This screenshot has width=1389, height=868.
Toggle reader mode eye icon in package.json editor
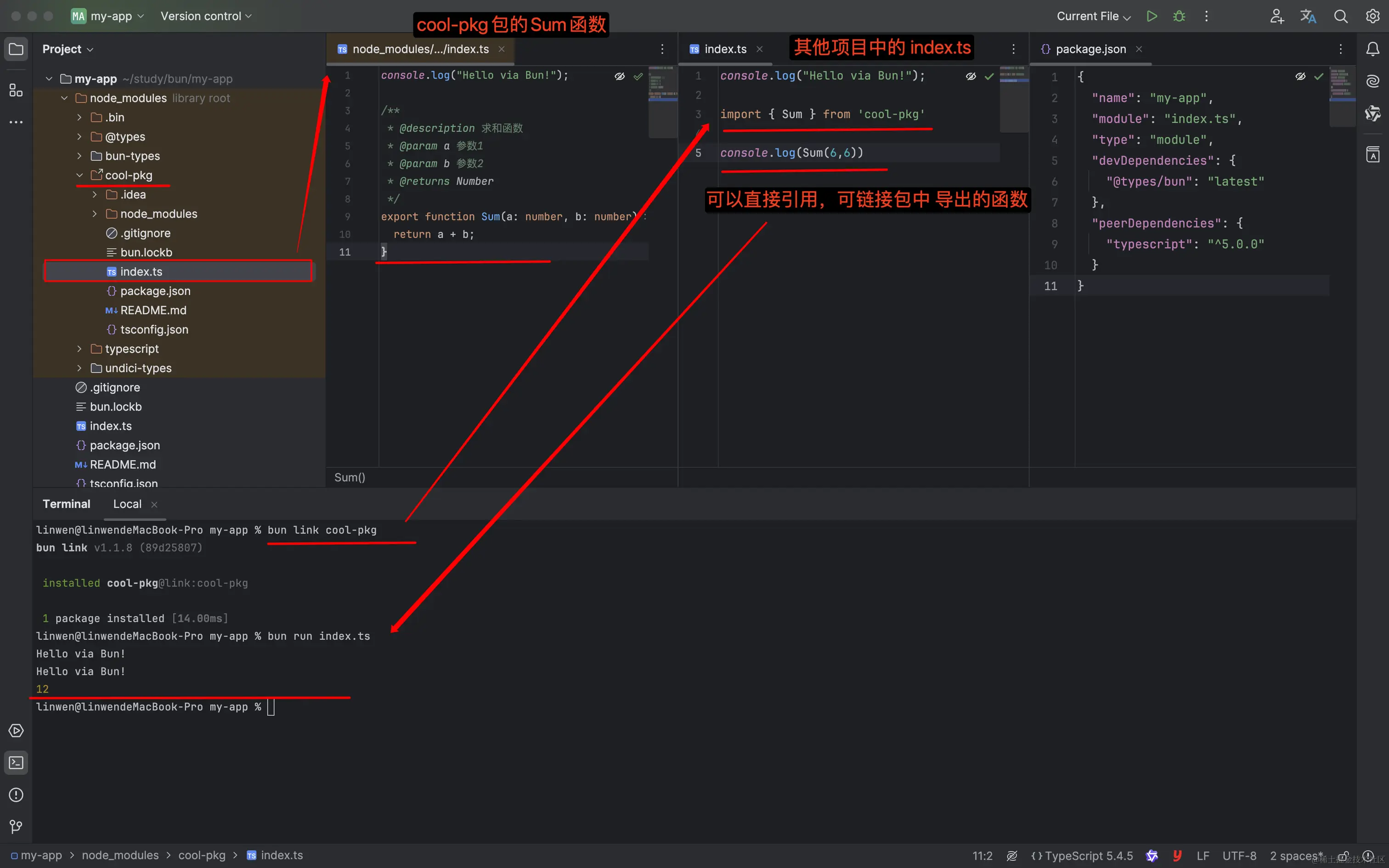(1301, 76)
